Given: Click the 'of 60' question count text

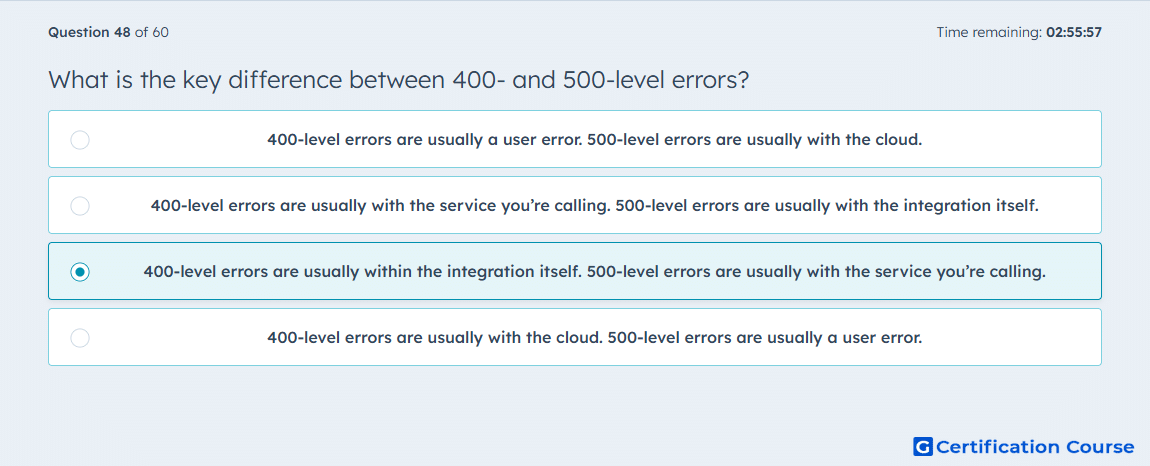Looking at the screenshot, I should 153,32.
